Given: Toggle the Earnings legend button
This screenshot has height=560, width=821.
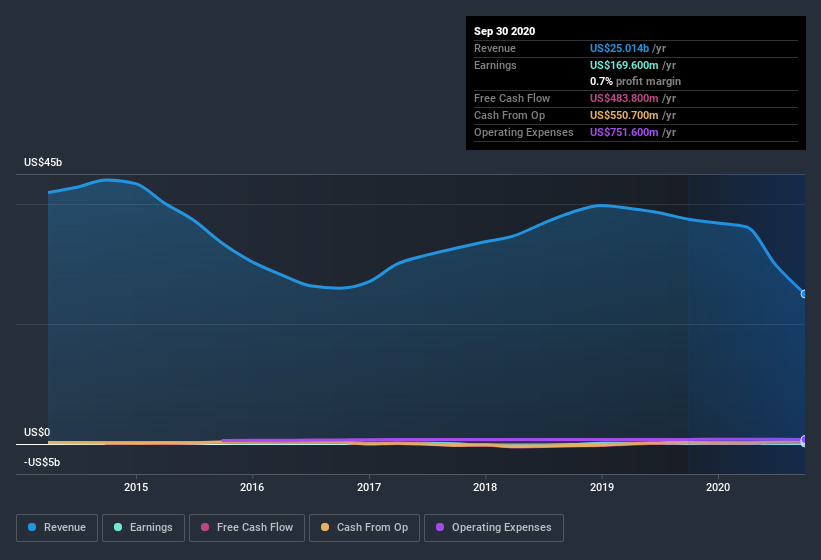Looking at the screenshot, I should pos(143,528).
